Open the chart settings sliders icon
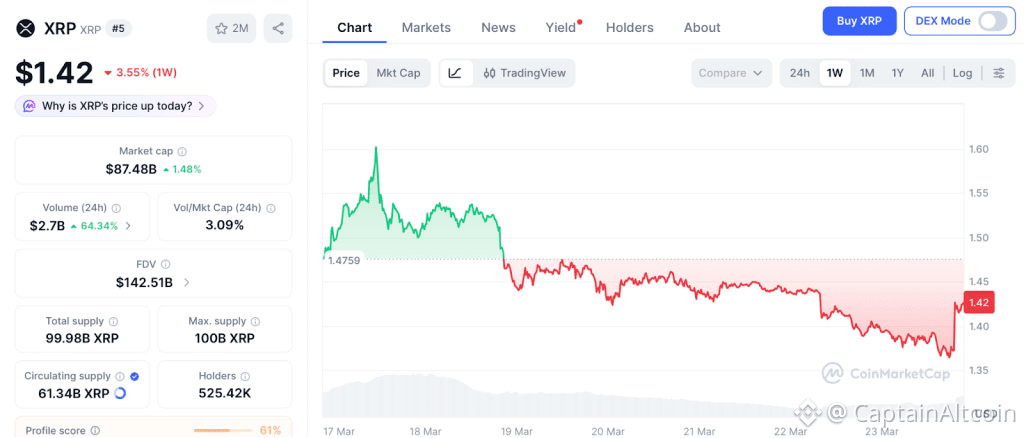 998,73
